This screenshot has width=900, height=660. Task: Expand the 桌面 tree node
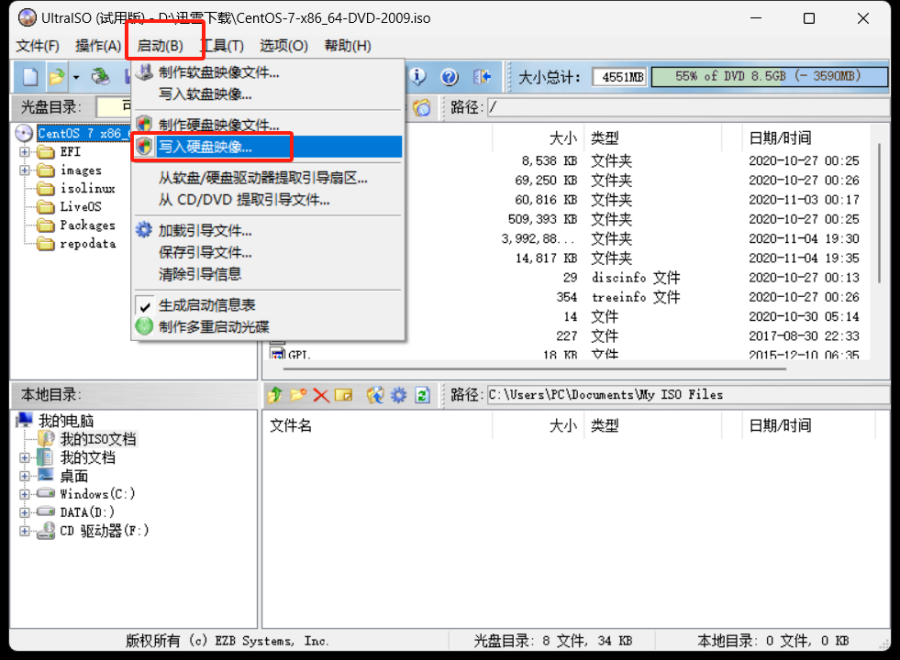tap(24, 476)
